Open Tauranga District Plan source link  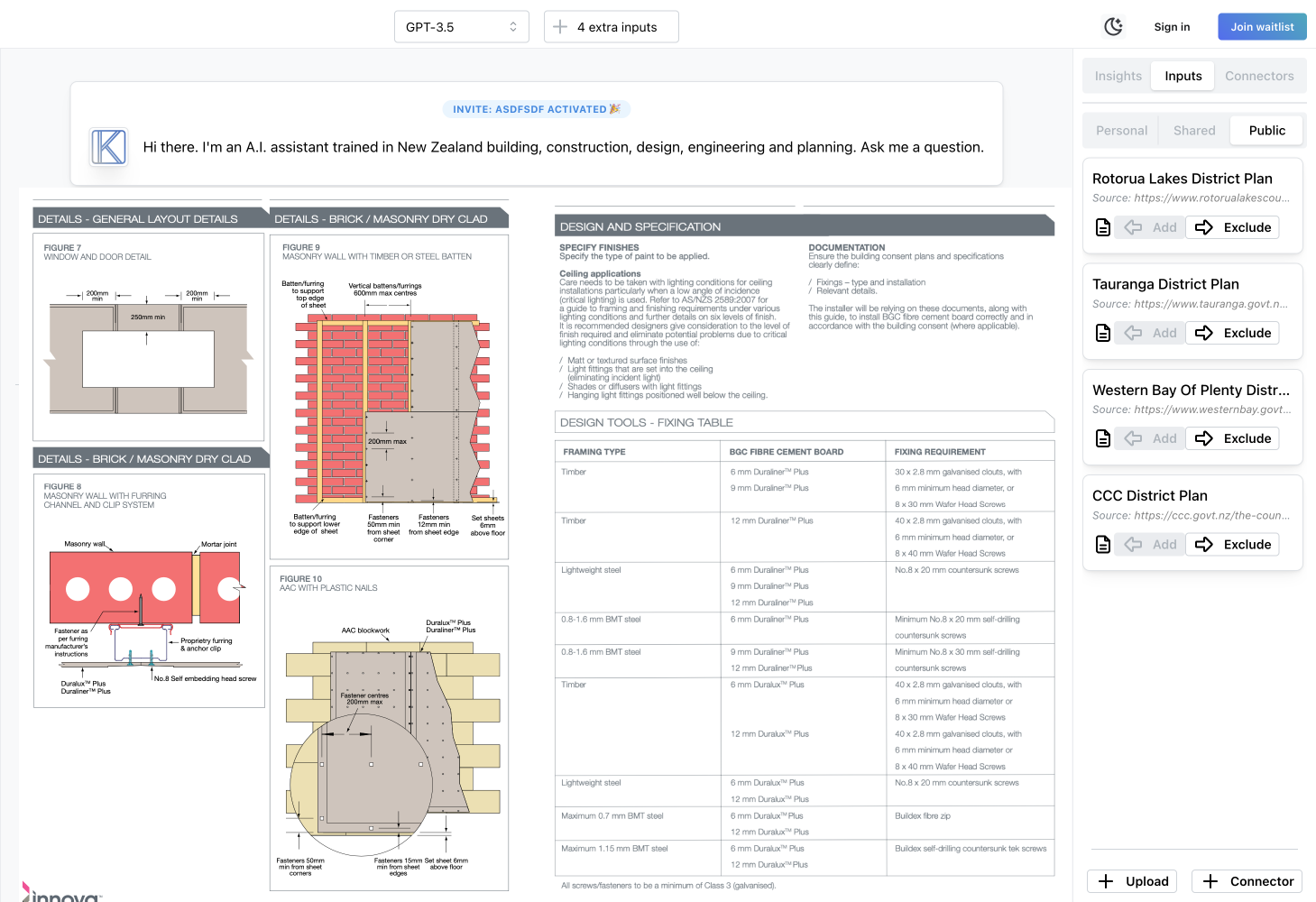click(1190, 304)
